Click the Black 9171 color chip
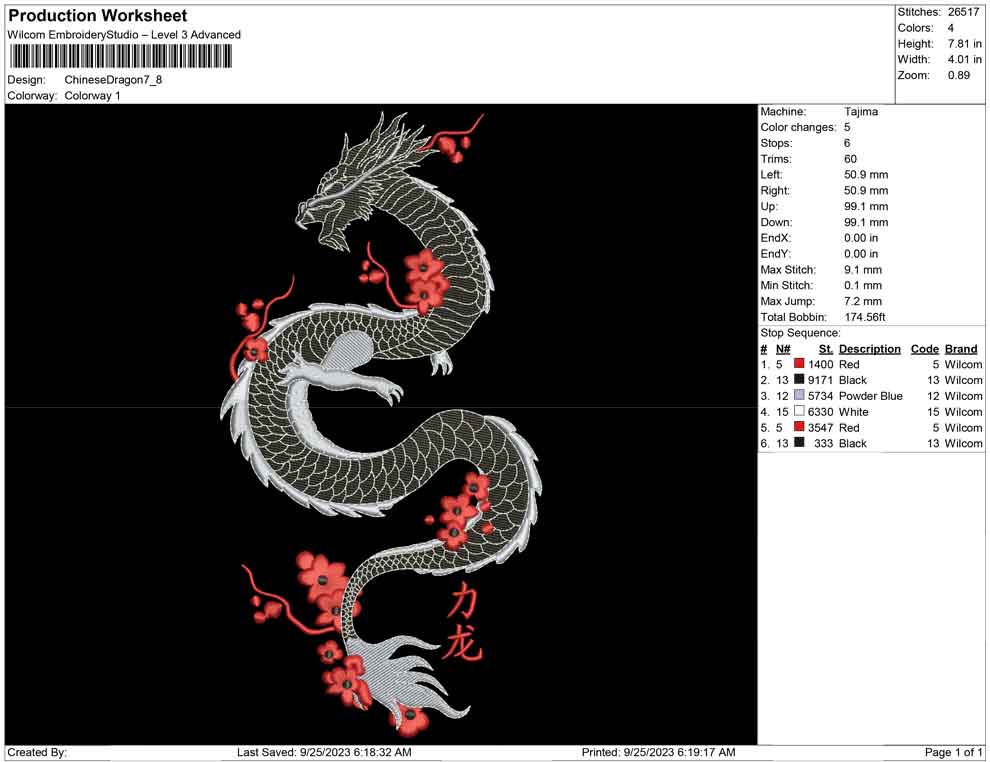The height and width of the screenshot is (762, 990). (x=797, y=380)
